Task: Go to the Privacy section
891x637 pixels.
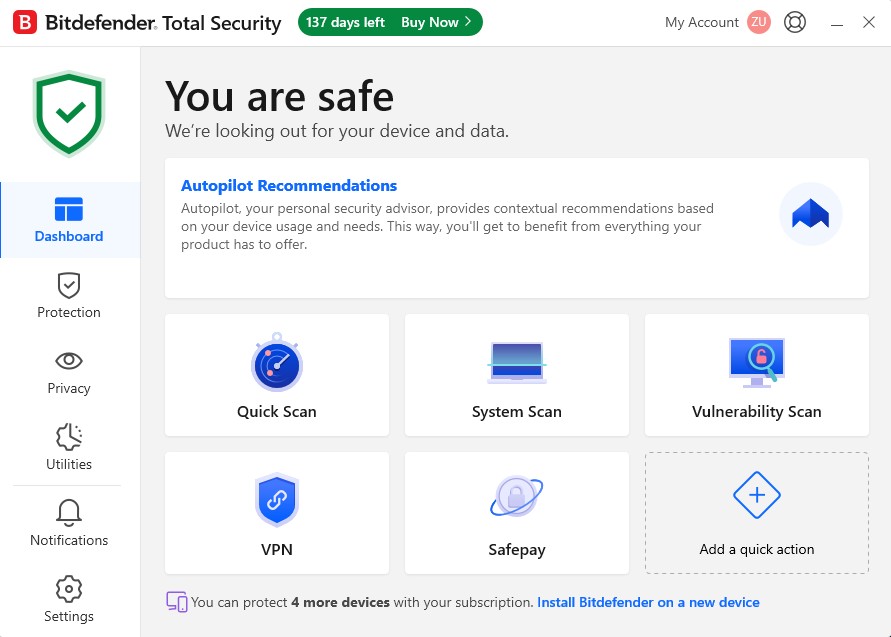Action: (x=69, y=372)
